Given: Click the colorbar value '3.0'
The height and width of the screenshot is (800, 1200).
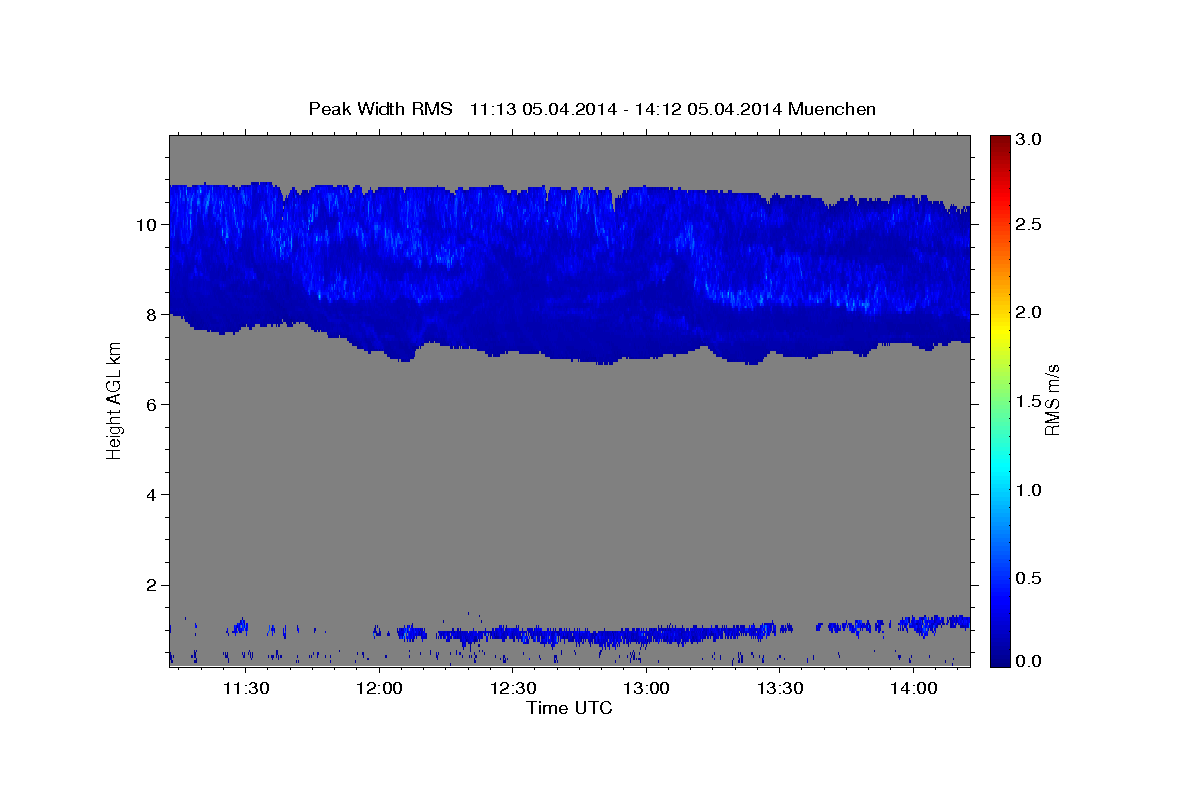Looking at the screenshot, I should tap(1028, 139).
